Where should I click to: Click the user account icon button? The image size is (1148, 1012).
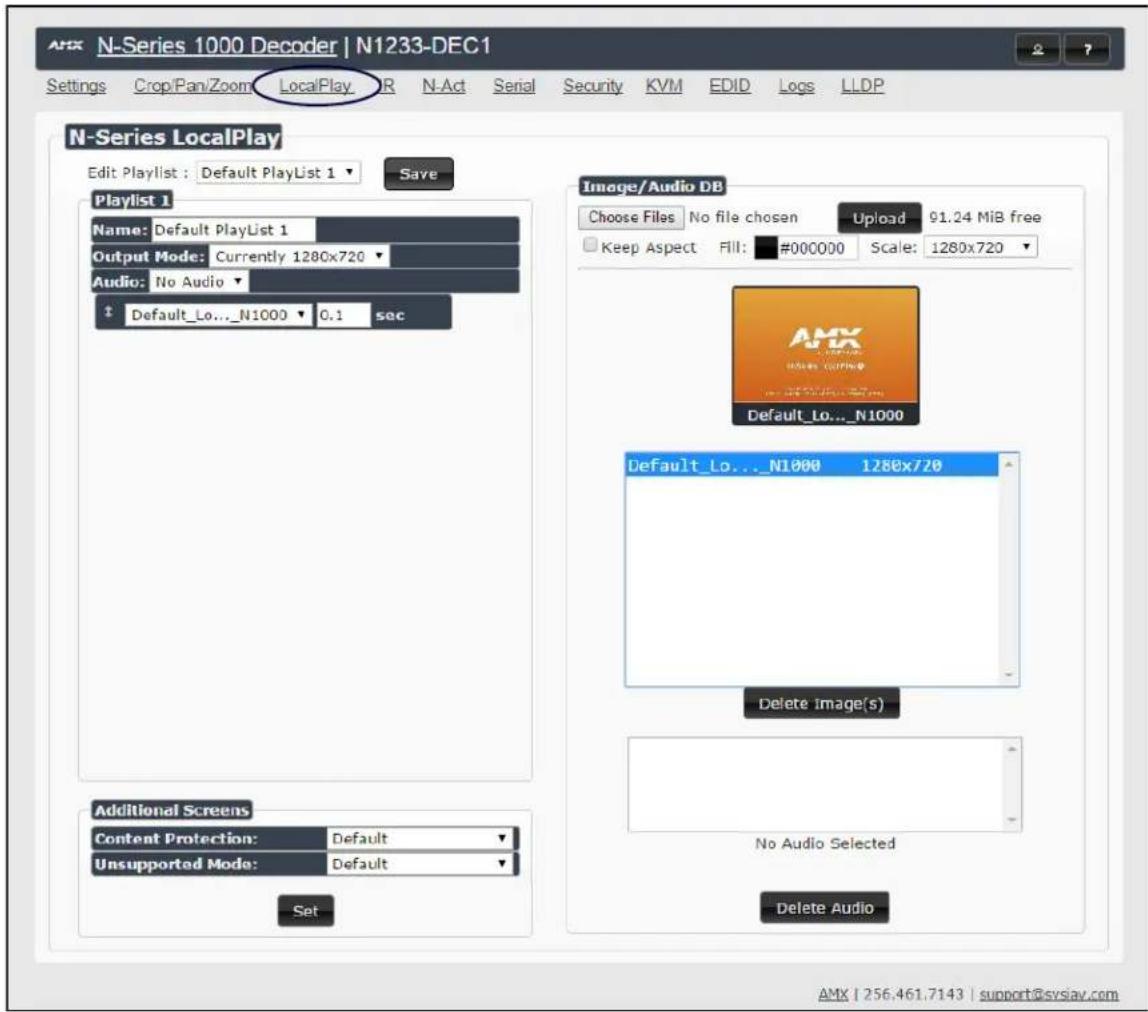tap(1037, 49)
